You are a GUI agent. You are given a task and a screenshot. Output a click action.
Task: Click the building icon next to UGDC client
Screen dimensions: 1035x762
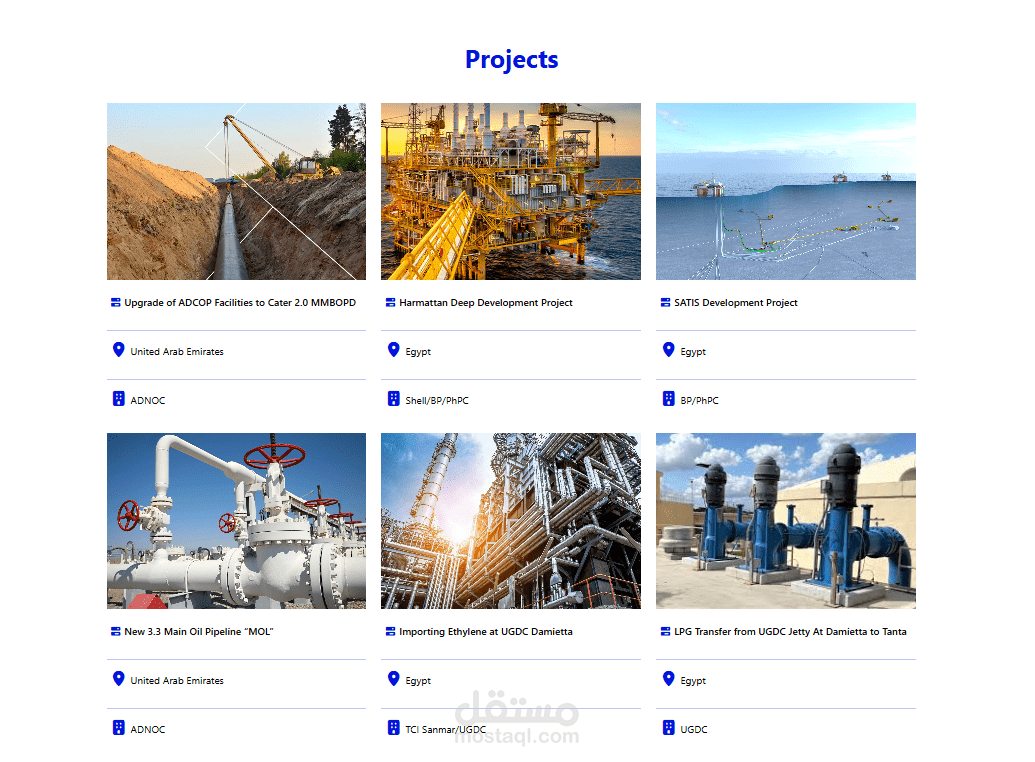(669, 728)
